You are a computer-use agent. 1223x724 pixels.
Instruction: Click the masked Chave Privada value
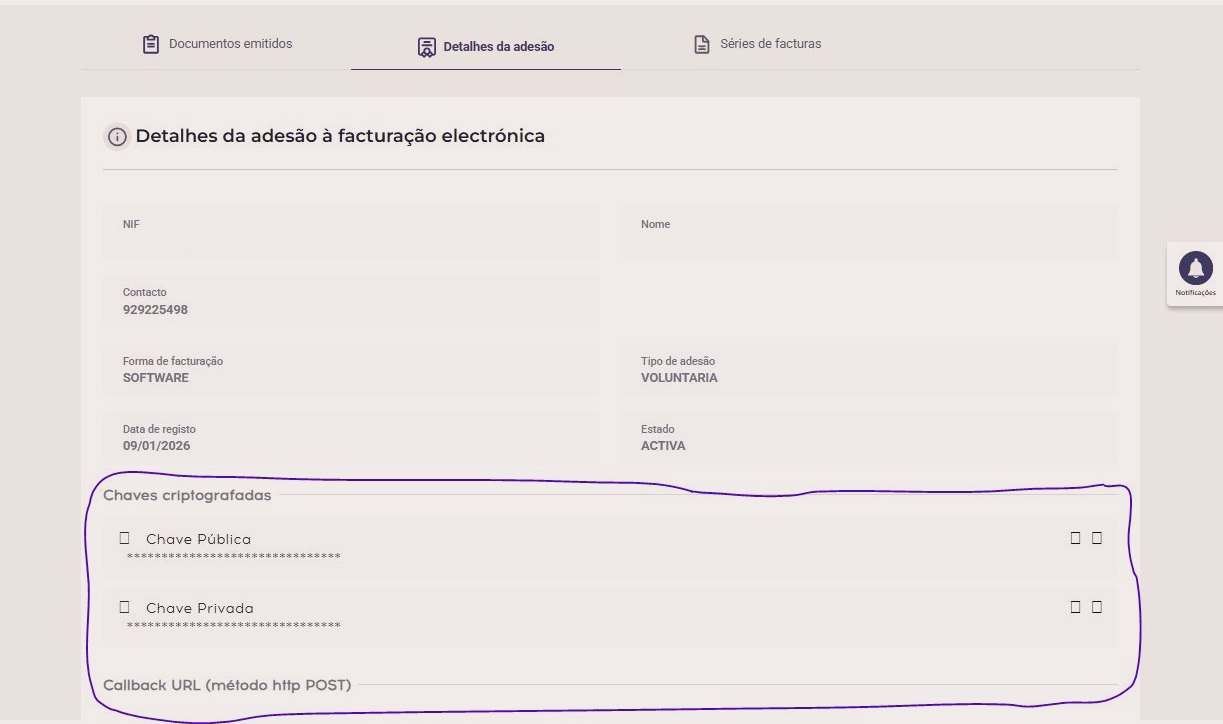tap(233, 626)
